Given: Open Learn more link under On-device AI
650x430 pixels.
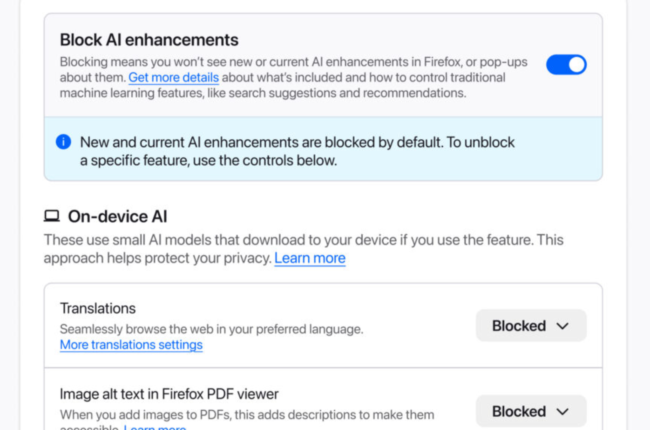Looking at the screenshot, I should [x=310, y=258].
